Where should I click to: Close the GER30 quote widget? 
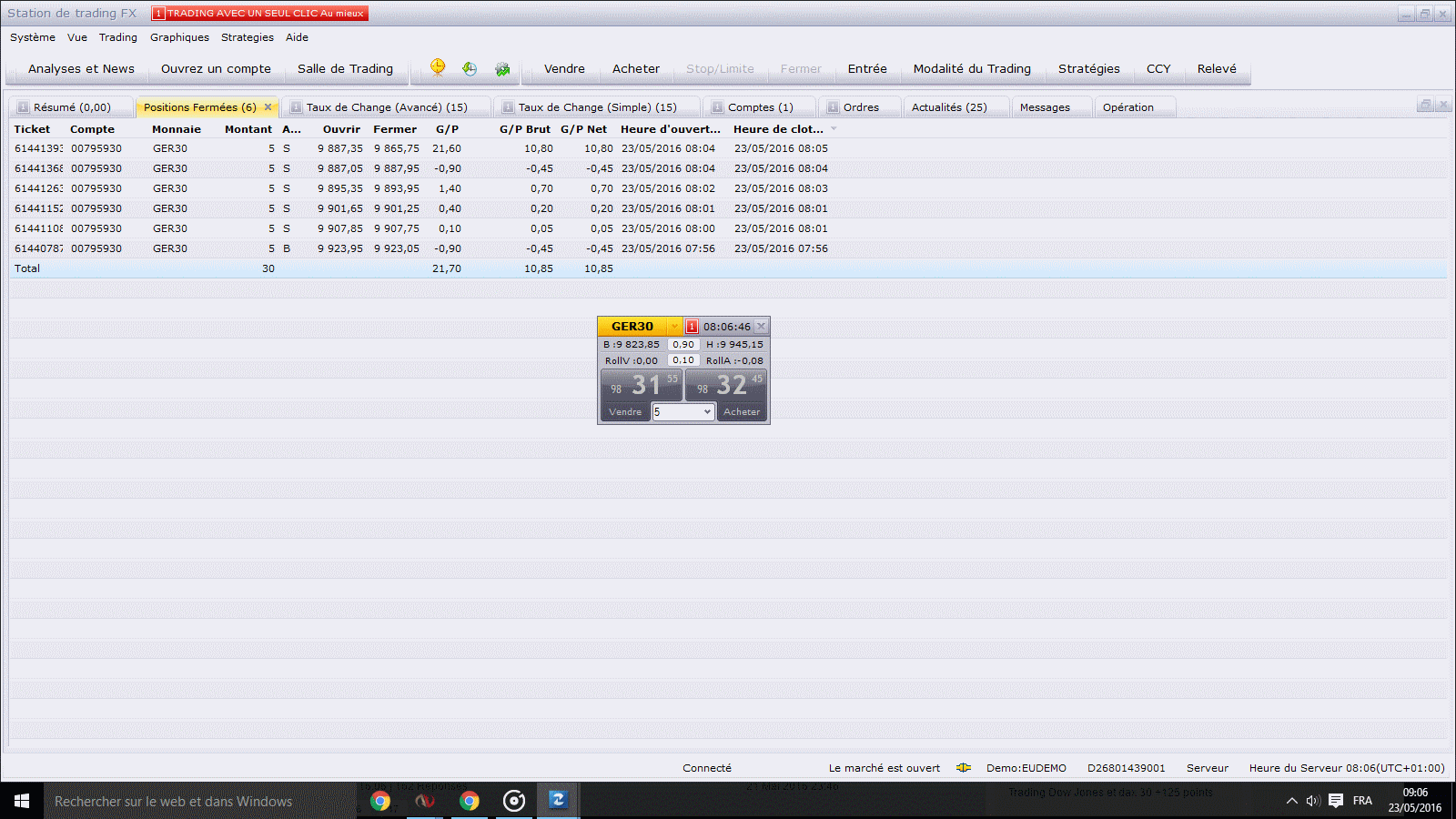pos(762,326)
